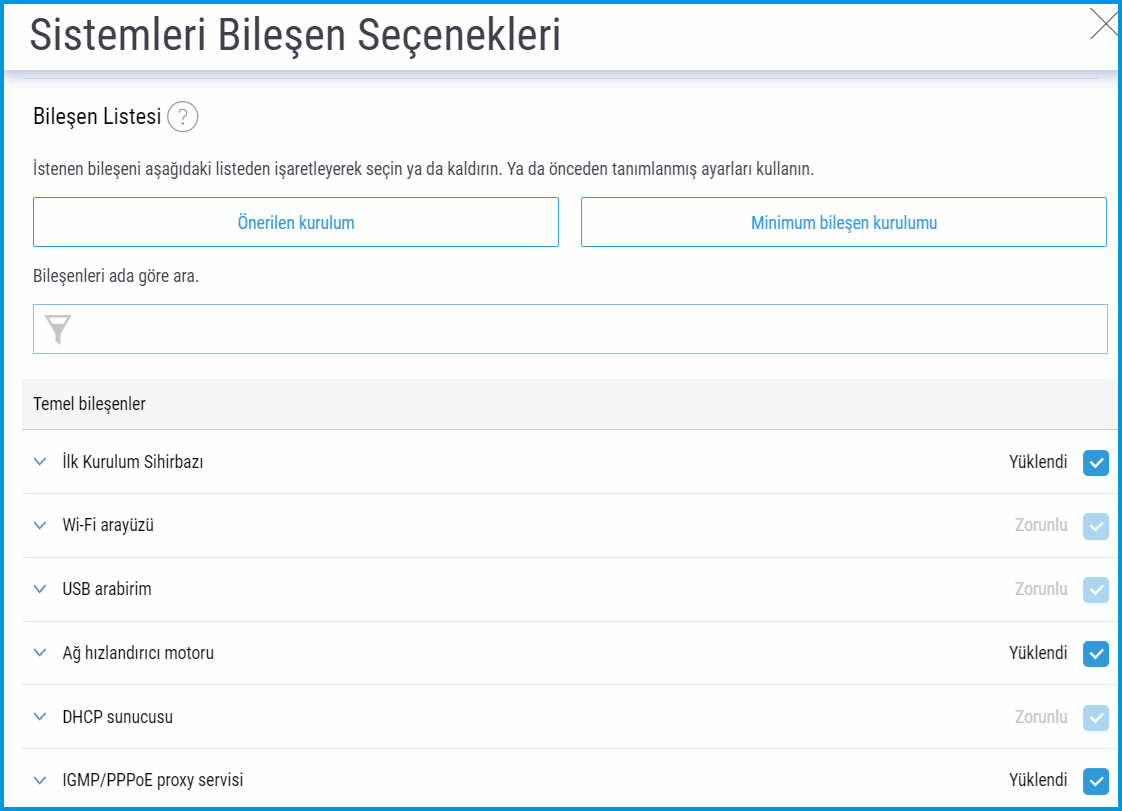Select the Temel bileşenler section header
The image size is (1122, 811).
coord(90,404)
